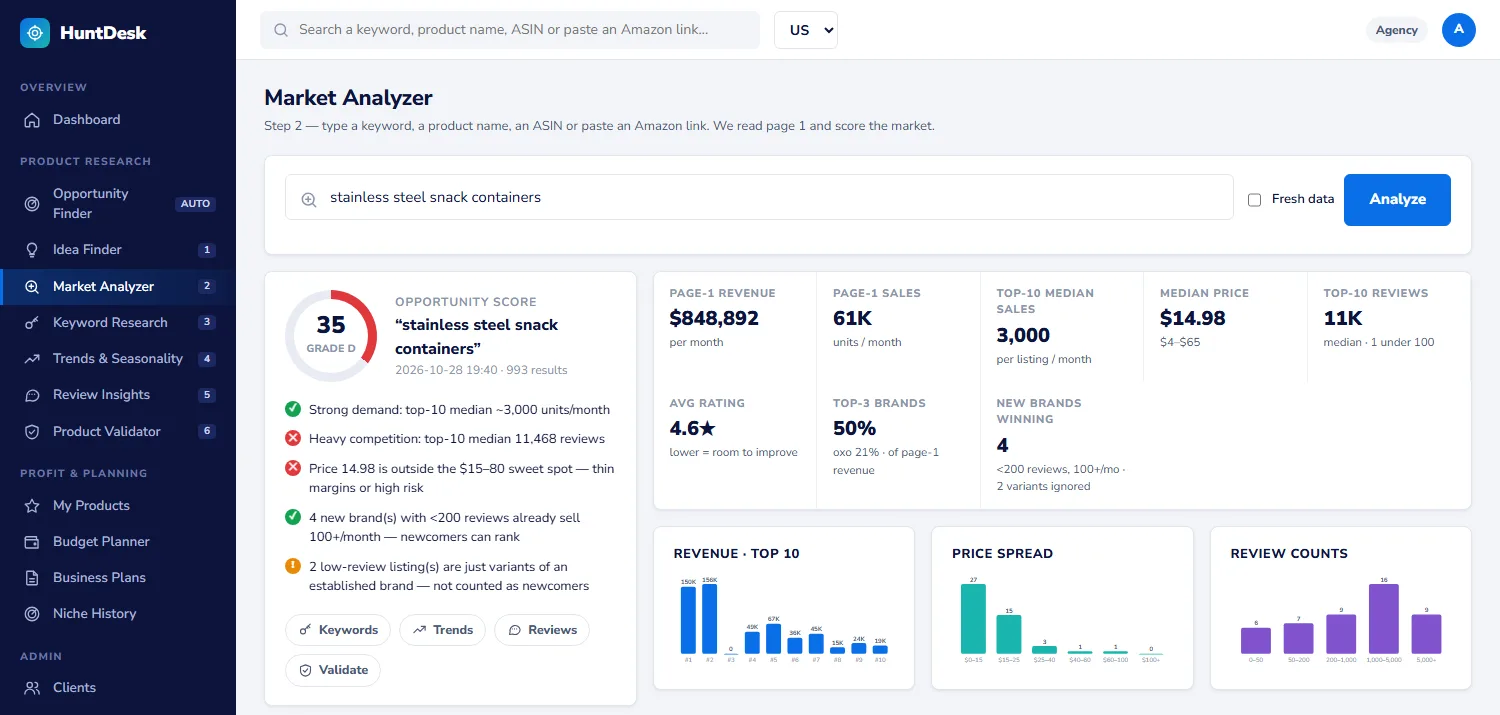1500x715 pixels.
Task: Click the Product Validator shield icon
Action: (33, 432)
